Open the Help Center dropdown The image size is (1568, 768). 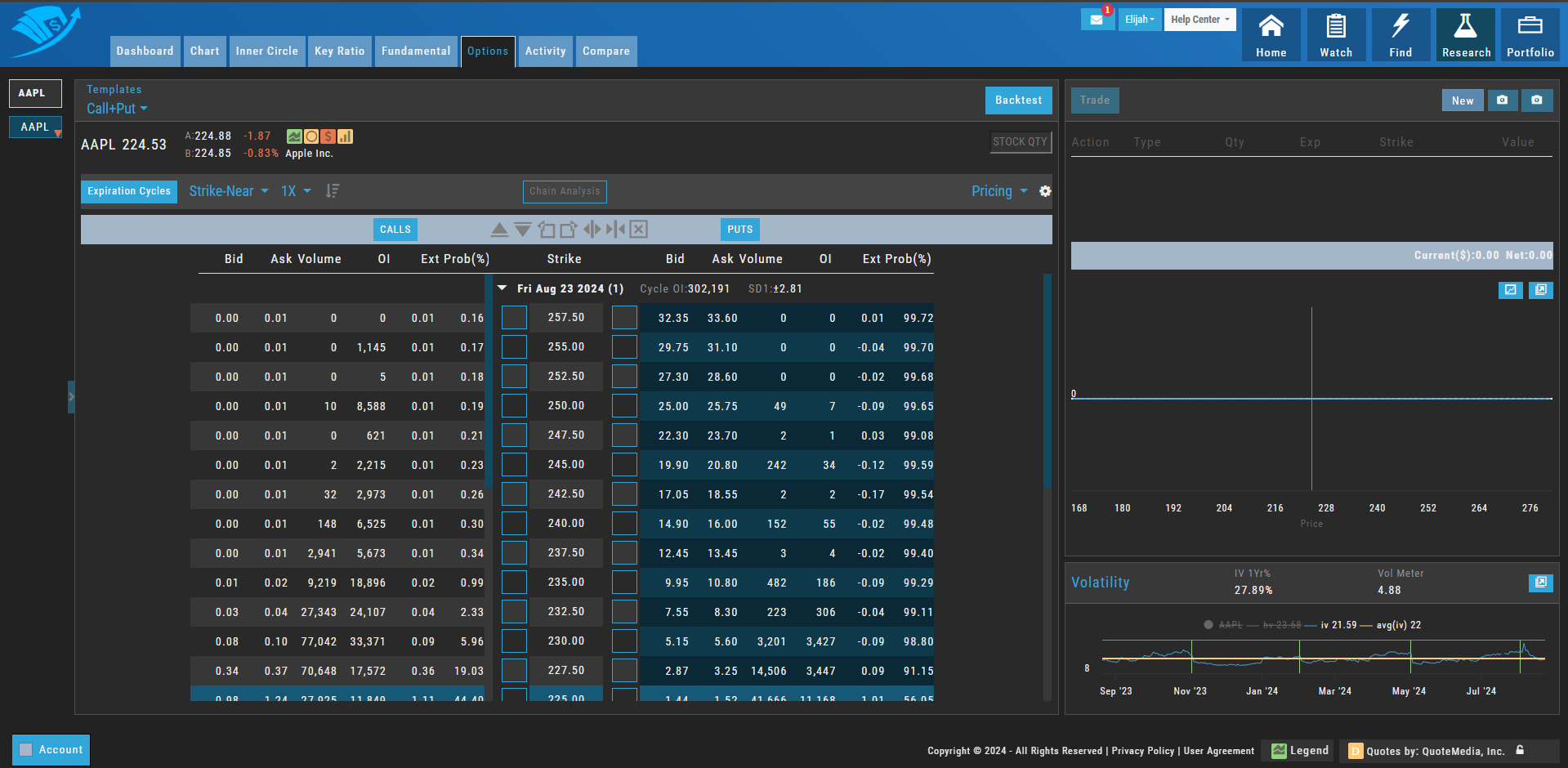coord(1199,20)
